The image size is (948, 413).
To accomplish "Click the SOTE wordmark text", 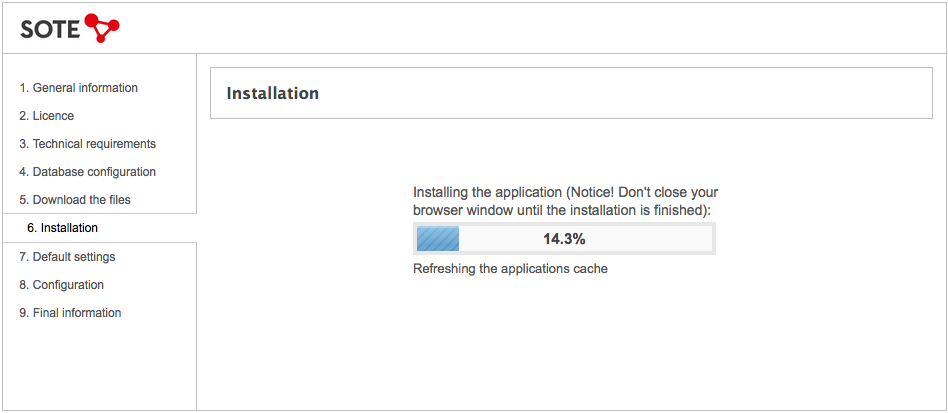I will 50,30.
